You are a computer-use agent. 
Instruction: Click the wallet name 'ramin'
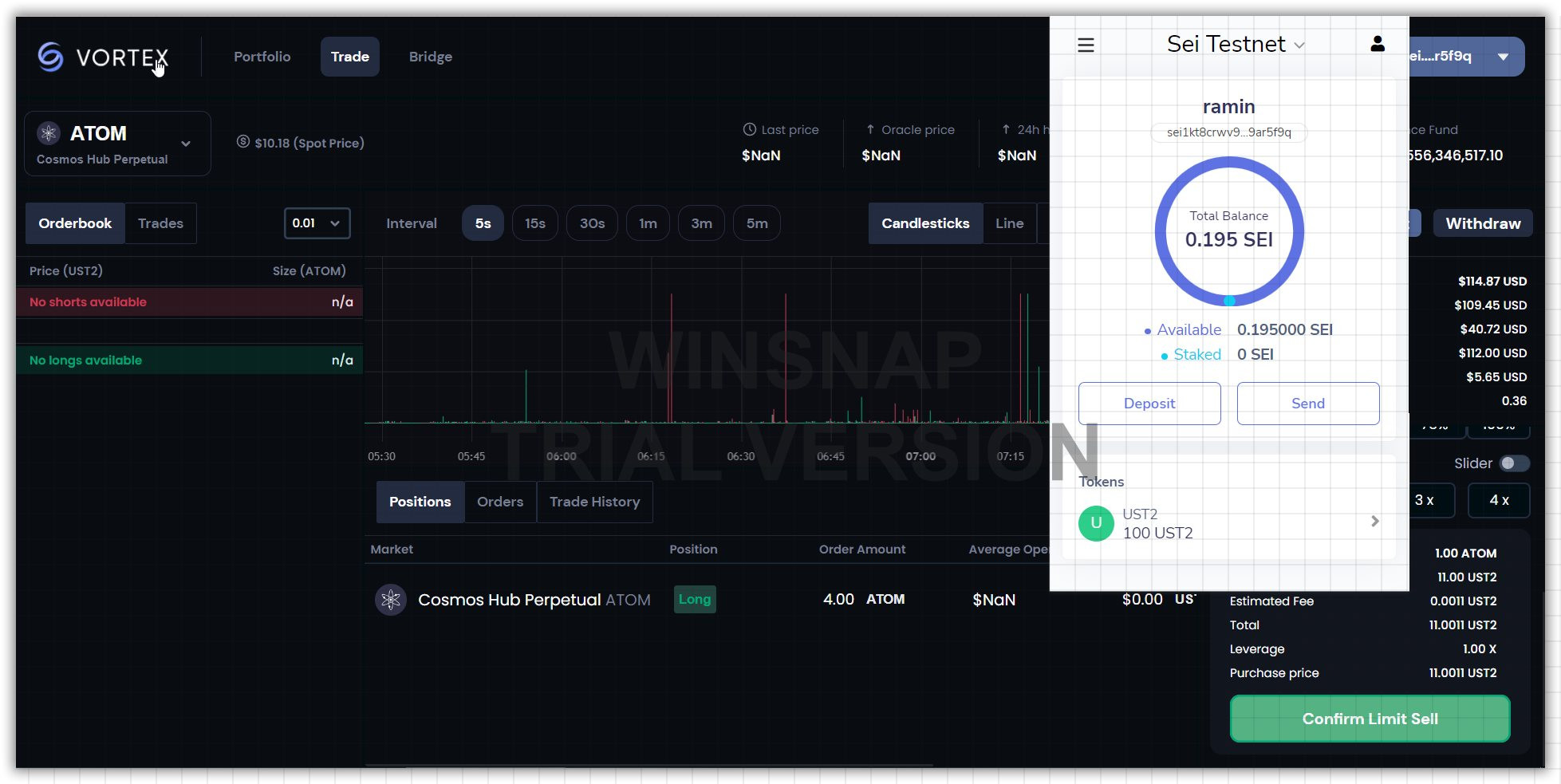1228,107
